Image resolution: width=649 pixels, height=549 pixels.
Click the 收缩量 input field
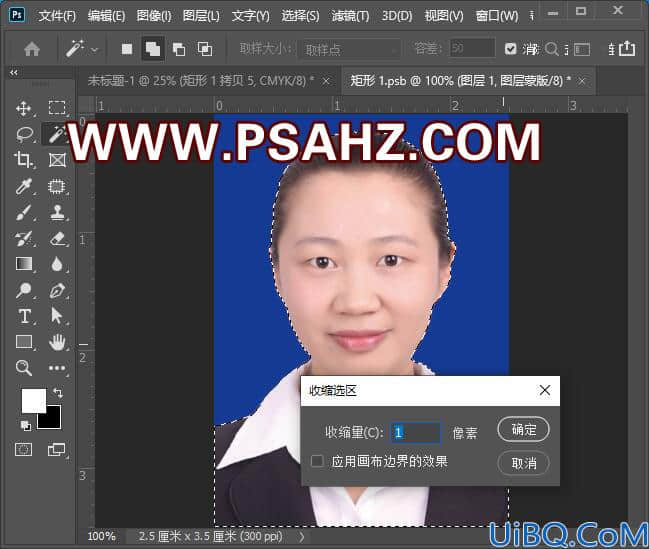click(416, 433)
